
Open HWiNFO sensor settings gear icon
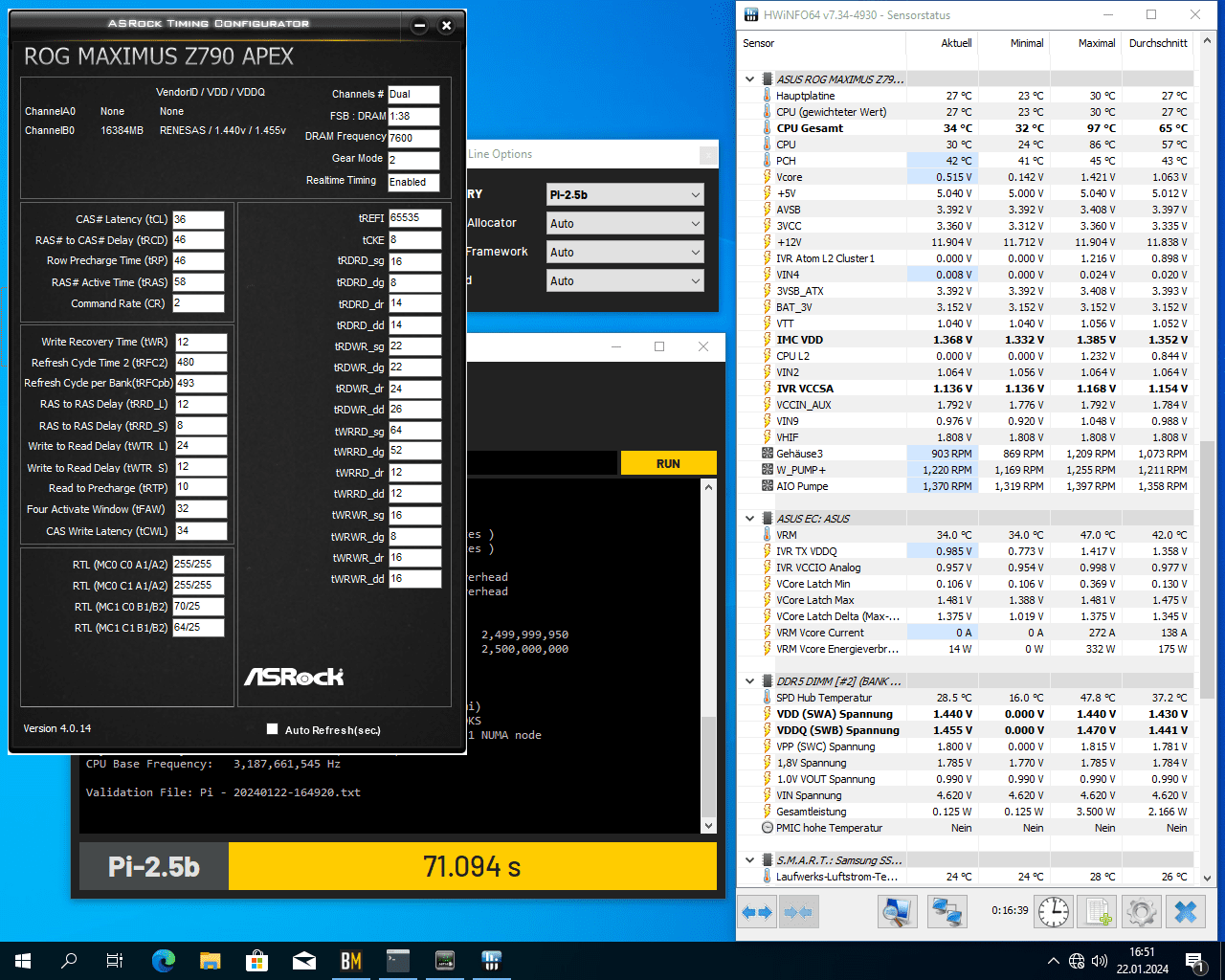[1141, 912]
